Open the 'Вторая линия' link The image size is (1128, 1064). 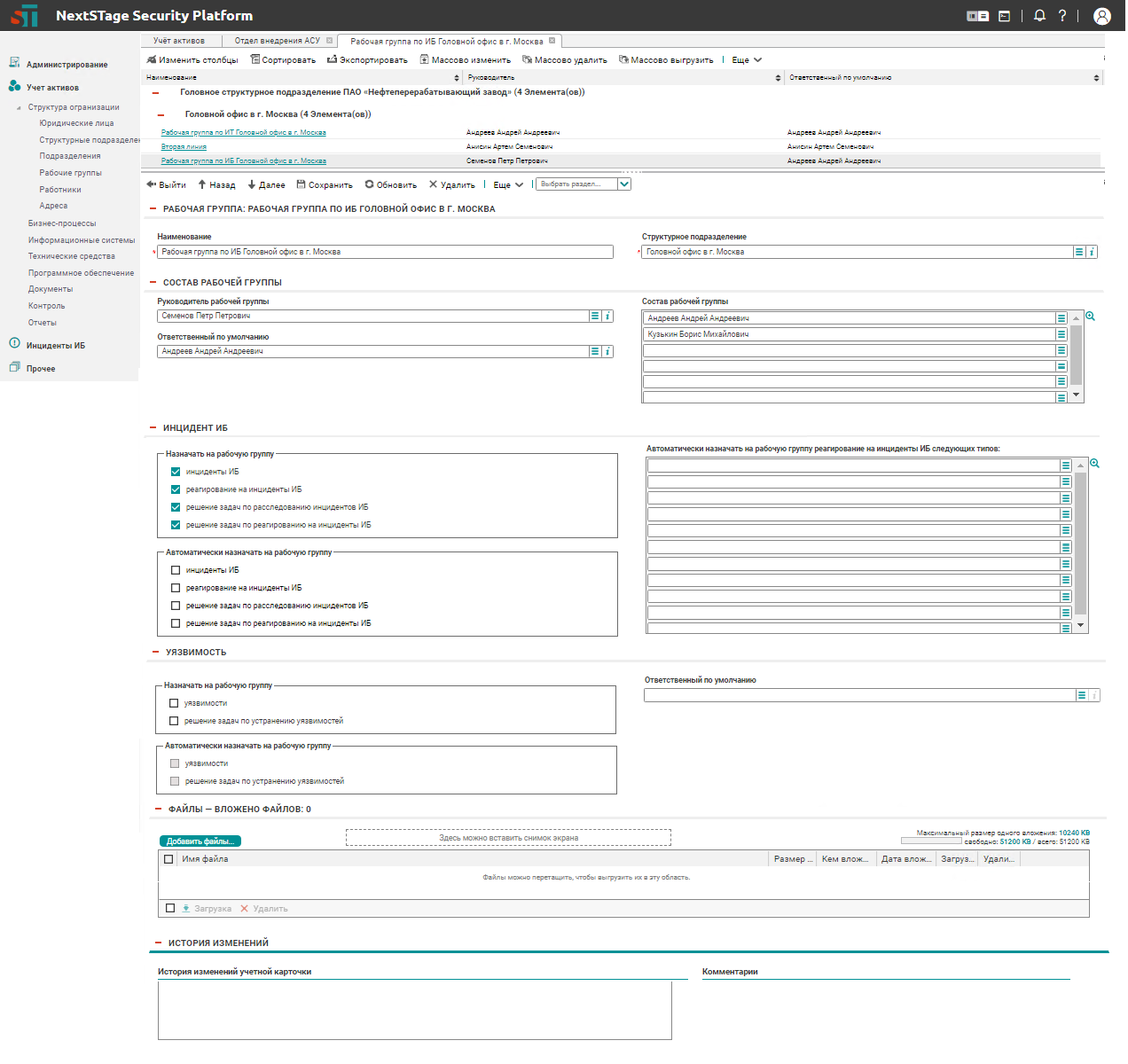(x=184, y=146)
